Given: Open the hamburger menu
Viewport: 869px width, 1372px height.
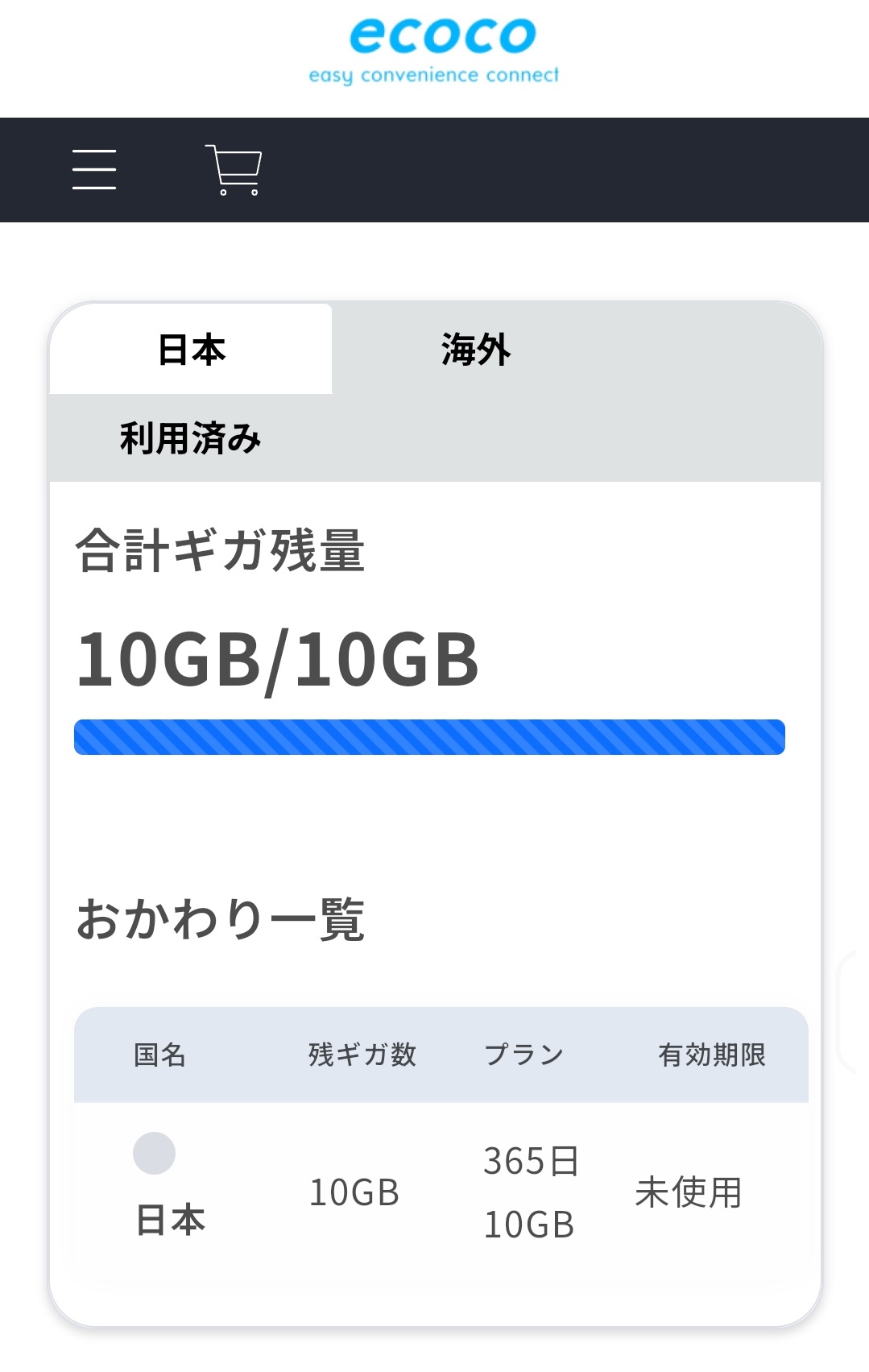Looking at the screenshot, I should click(94, 169).
